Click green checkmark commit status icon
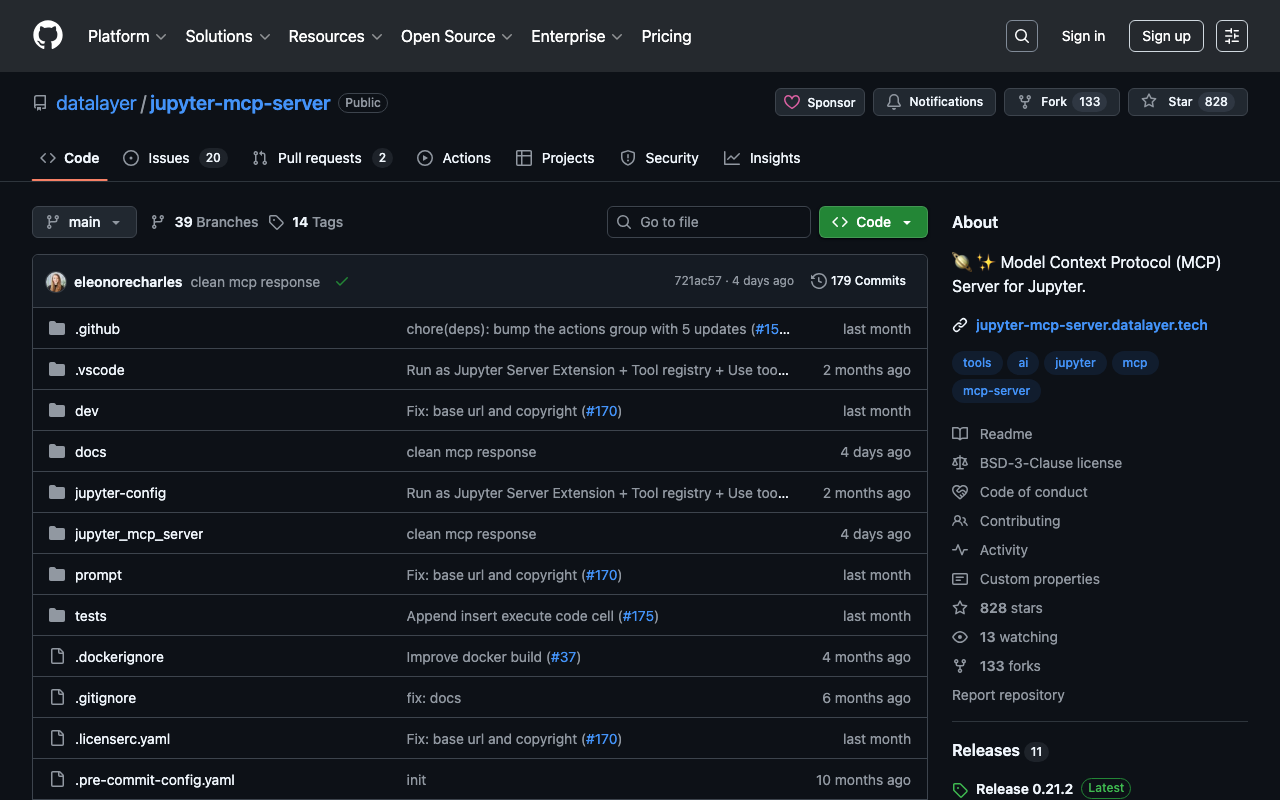The width and height of the screenshot is (1280, 800). tap(342, 282)
